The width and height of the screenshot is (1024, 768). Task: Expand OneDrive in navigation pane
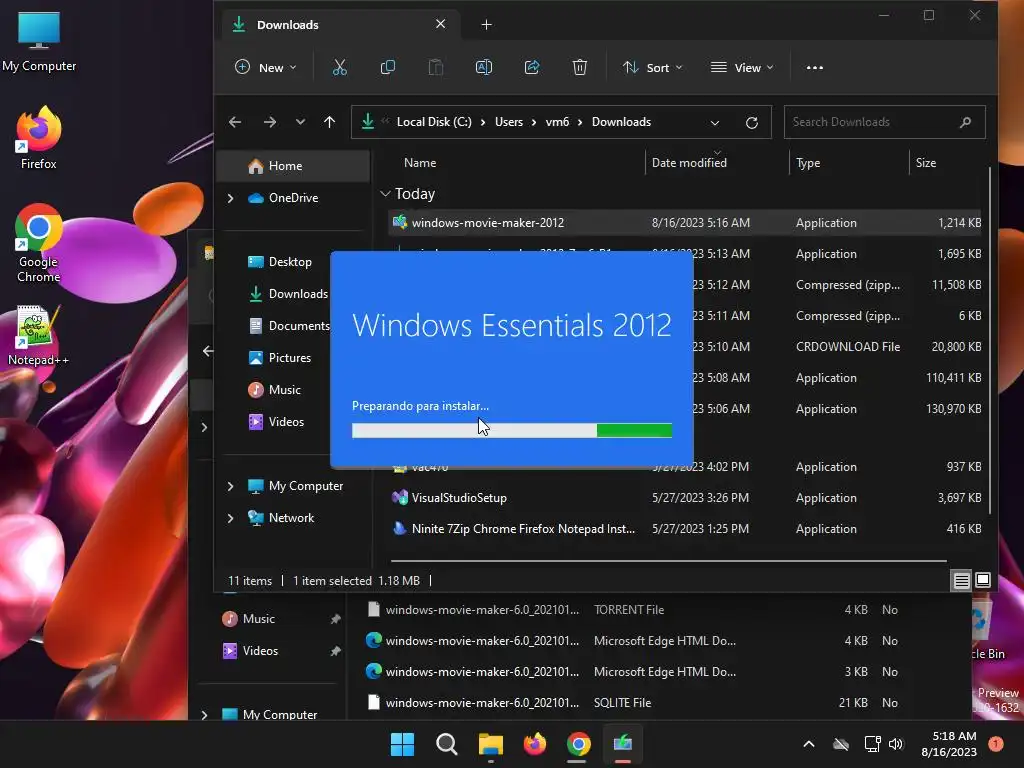(231, 198)
